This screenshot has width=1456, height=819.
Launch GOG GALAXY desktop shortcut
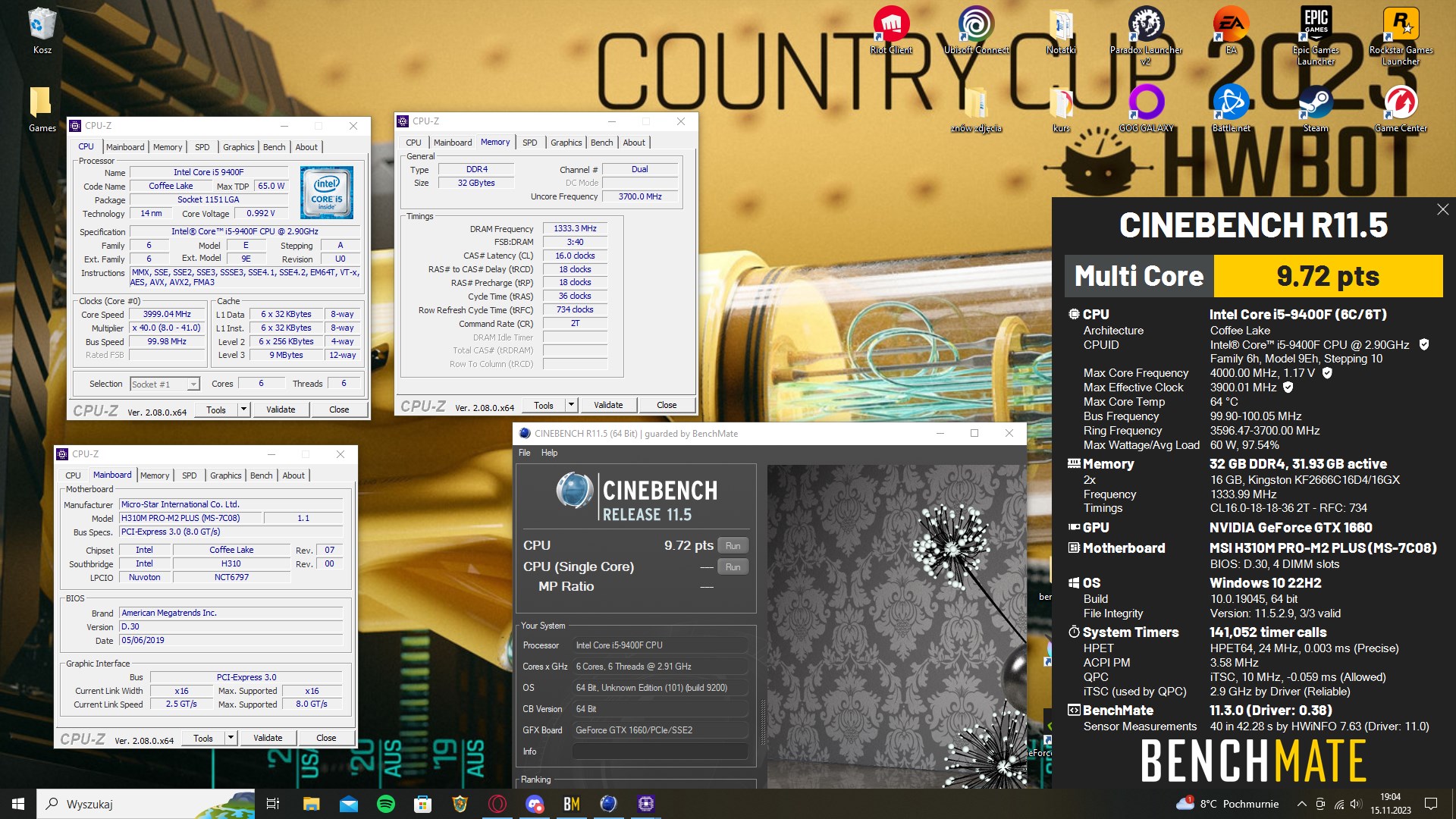point(1146,108)
